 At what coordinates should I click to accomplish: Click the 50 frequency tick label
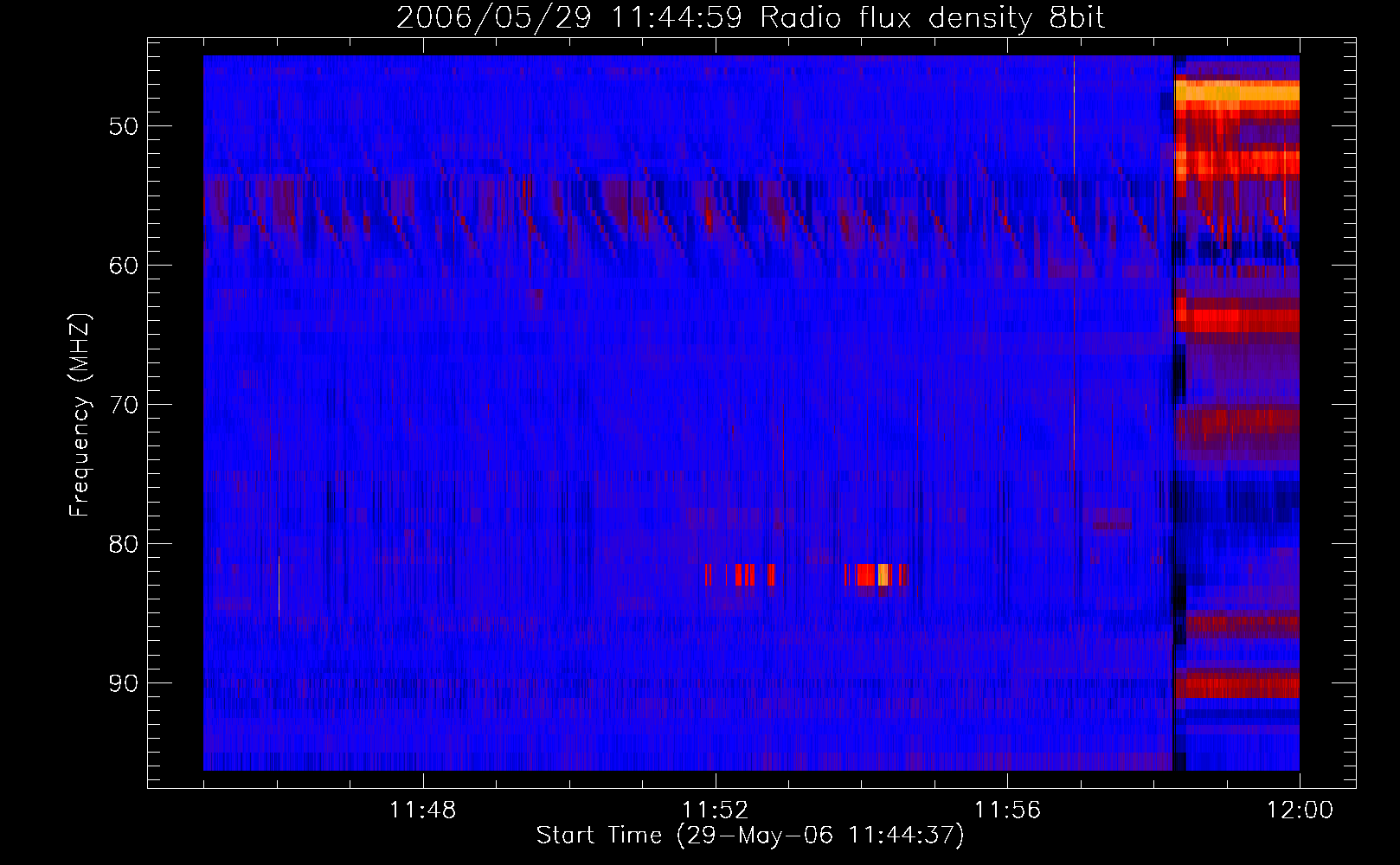click(x=124, y=126)
